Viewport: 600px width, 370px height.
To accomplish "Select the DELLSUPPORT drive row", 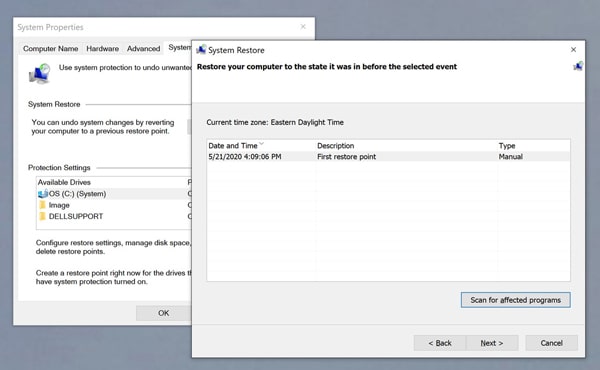I will pos(114,216).
